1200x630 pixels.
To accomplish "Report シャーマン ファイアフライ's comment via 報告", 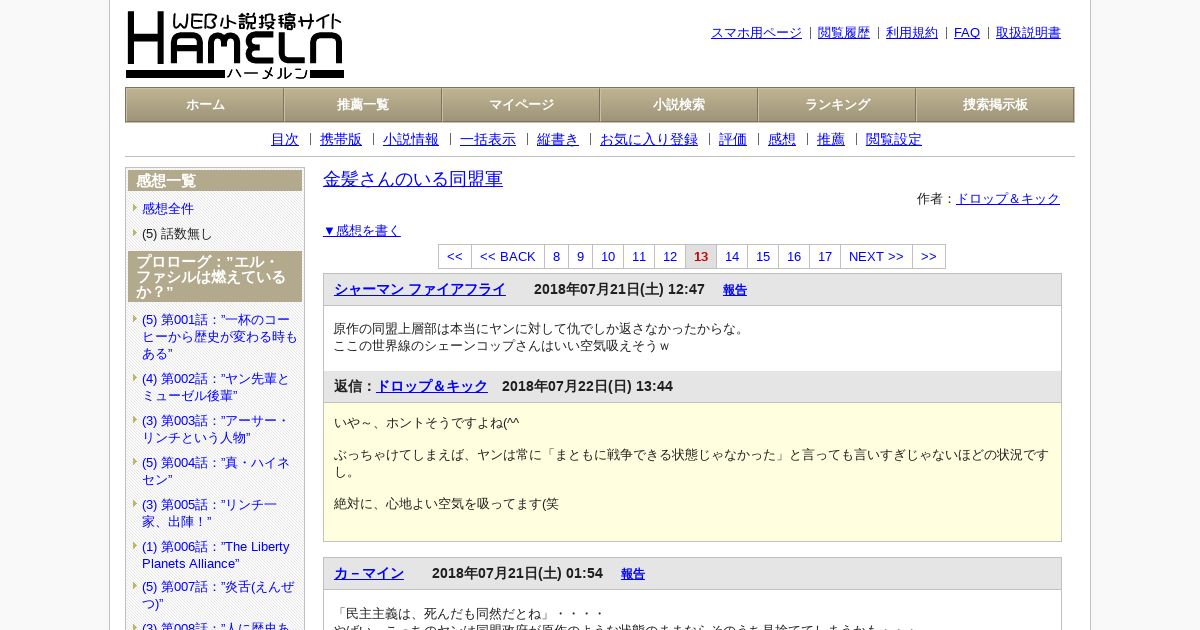I will tap(735, 290).
